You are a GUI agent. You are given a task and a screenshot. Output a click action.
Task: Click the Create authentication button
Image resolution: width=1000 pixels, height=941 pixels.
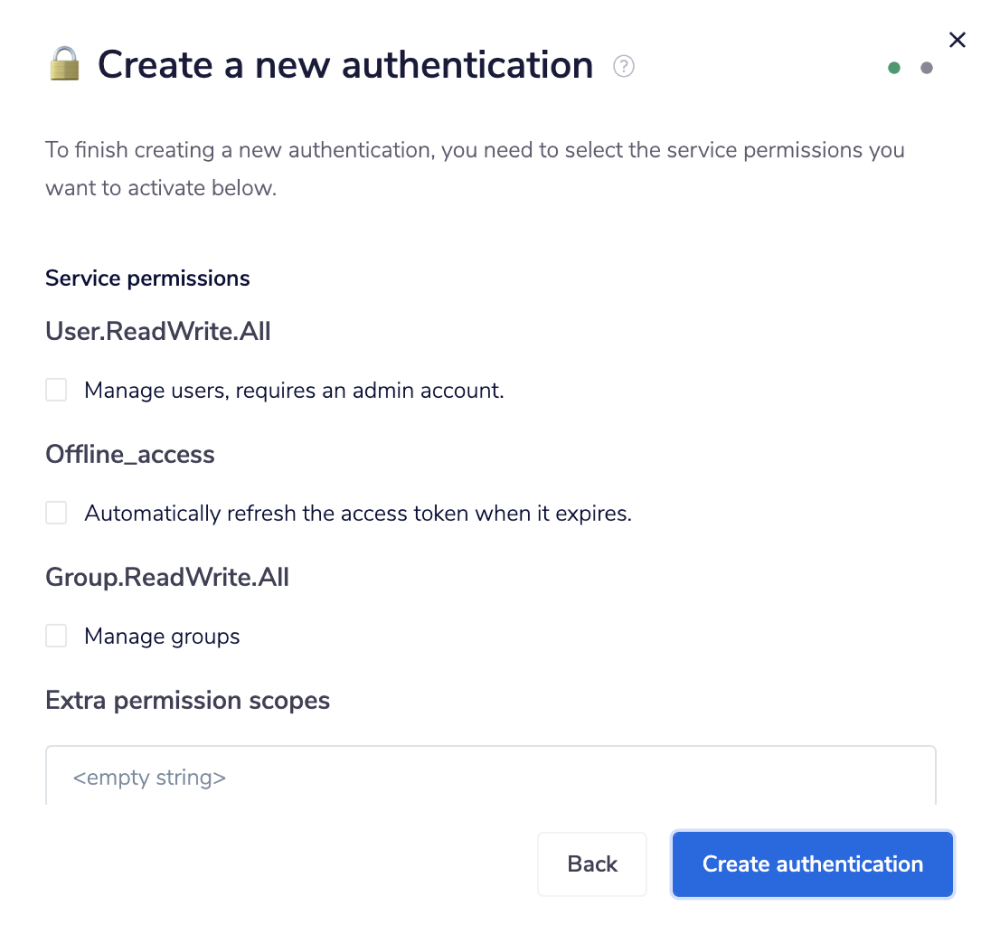pyautogui.click(x=812, y=864)
